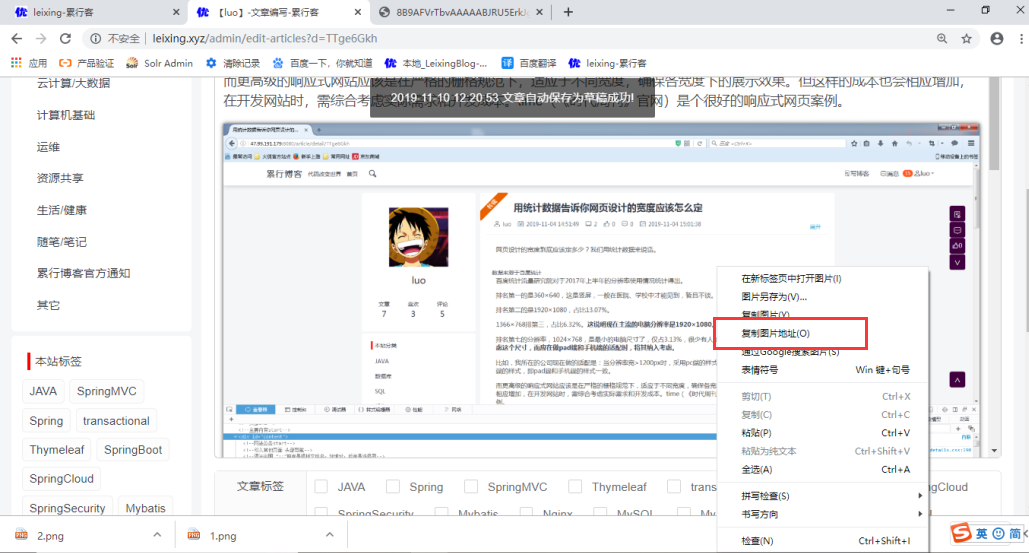Check the trans... article tag checkbox
The width and height of the screenshot is (1029, 553).
(674, 487)
